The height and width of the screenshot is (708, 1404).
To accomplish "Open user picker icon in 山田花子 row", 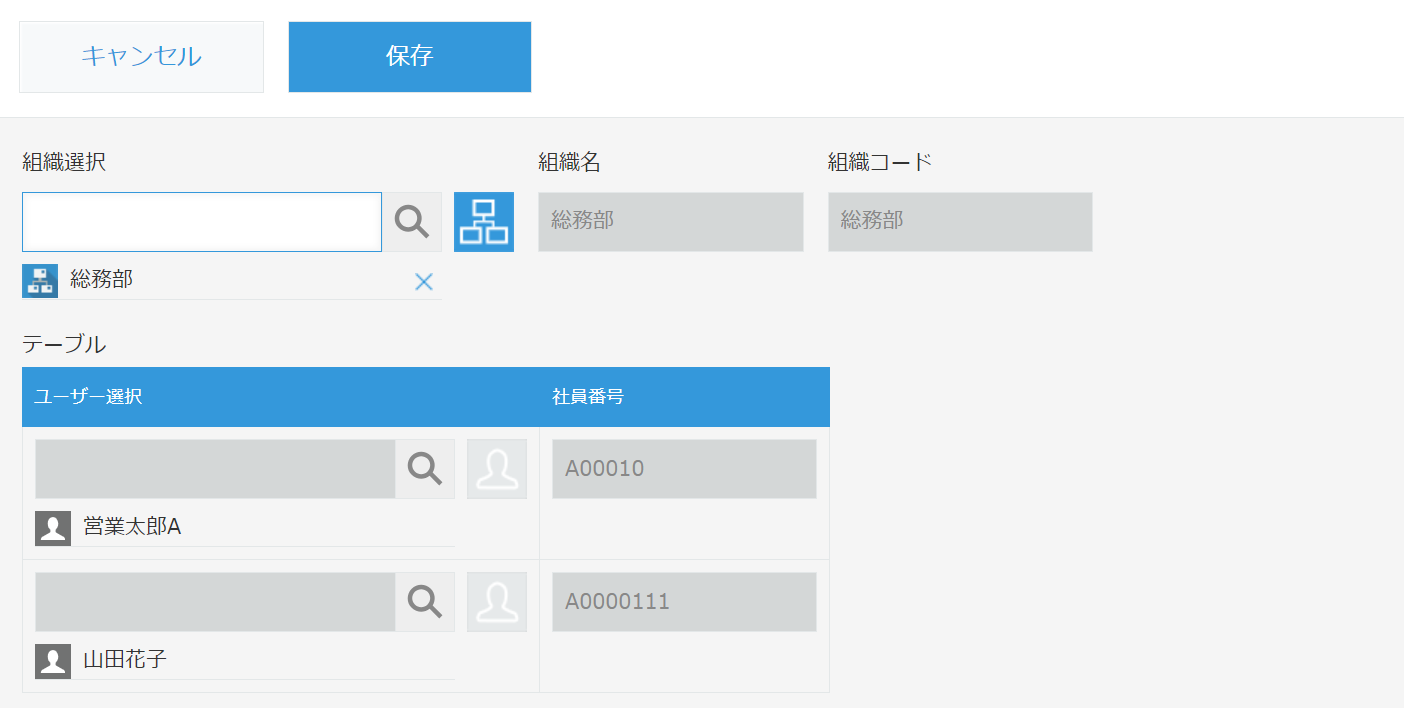I will (x=497, y=602).
